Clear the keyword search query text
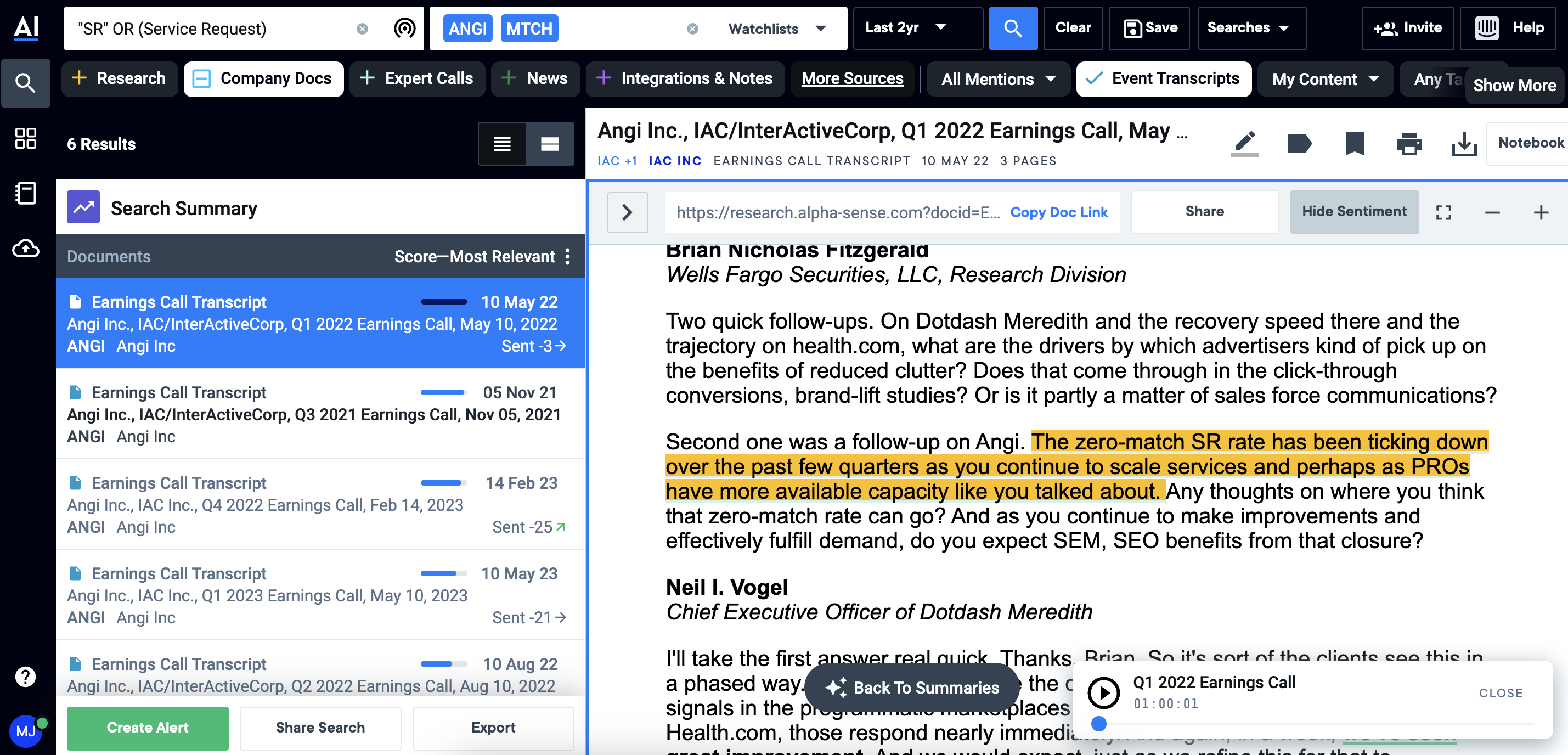This screenshot has height=755, width=1568. tap(362, 29)
